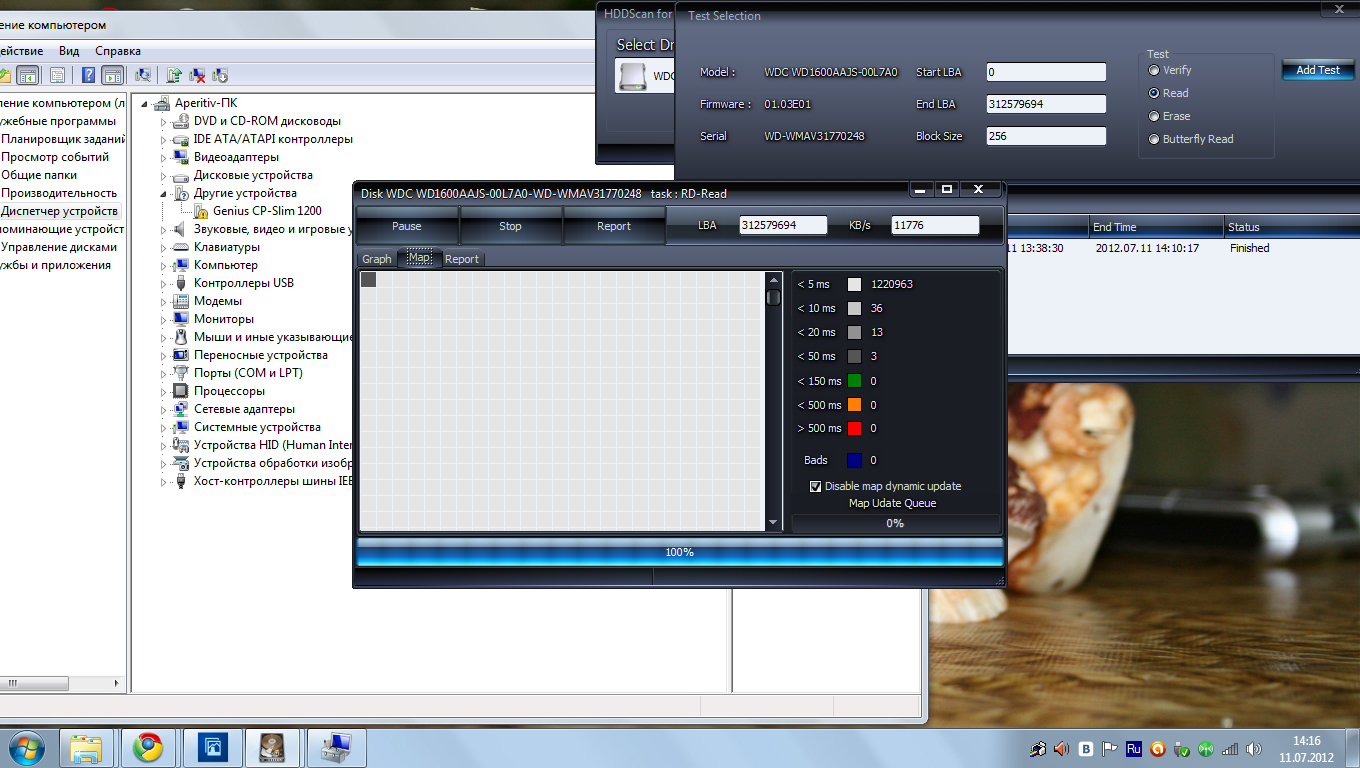Viewport: 1360px width, 768px height.
Task: Switch to HDDScan hard drive taskbar icon
Action: click(272, 747)
